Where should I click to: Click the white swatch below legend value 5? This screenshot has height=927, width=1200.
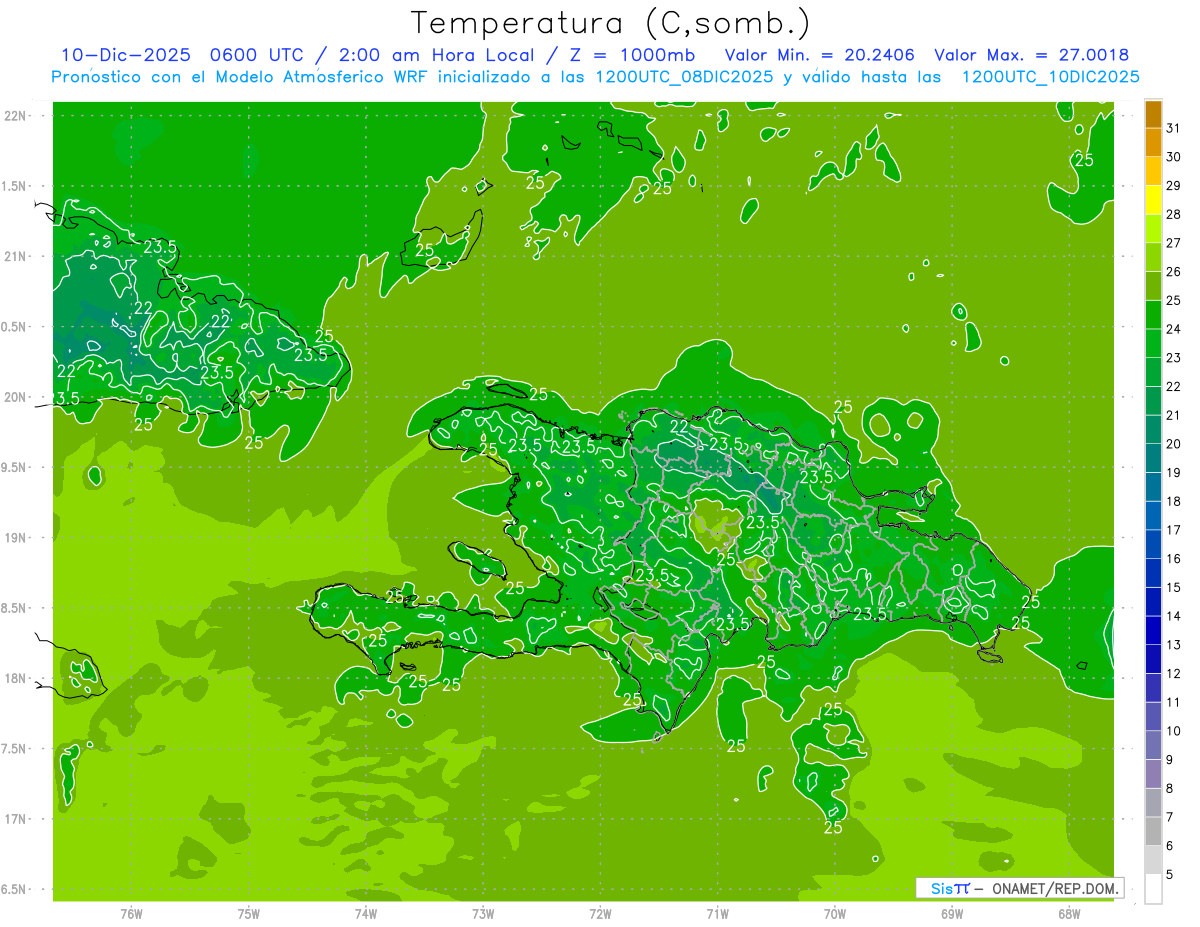click(x=1153, y=889)
